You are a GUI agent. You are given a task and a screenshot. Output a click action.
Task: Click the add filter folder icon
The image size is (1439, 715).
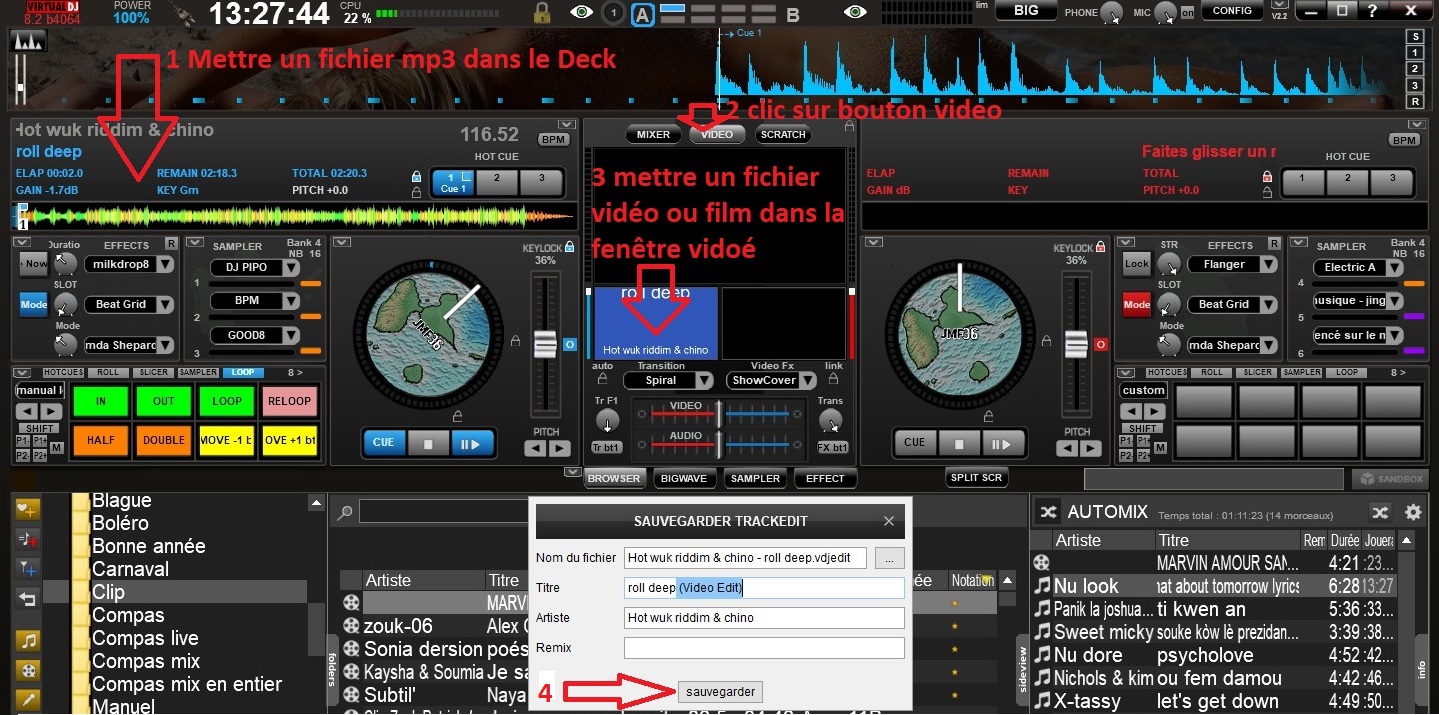[x=27, y=569]
